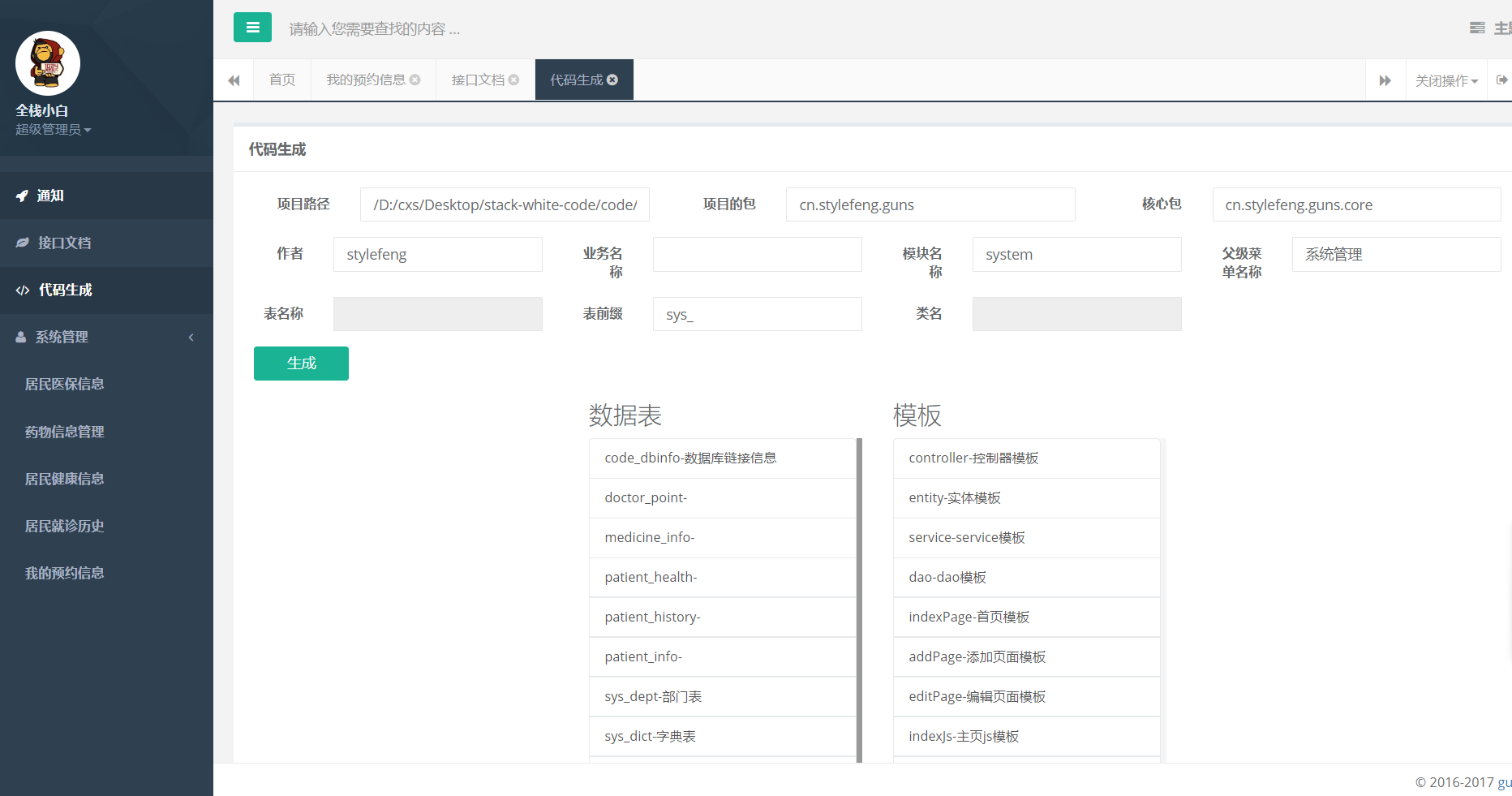Expand the 系统管理 sidebar menu arrow

(x=191, y=338)
